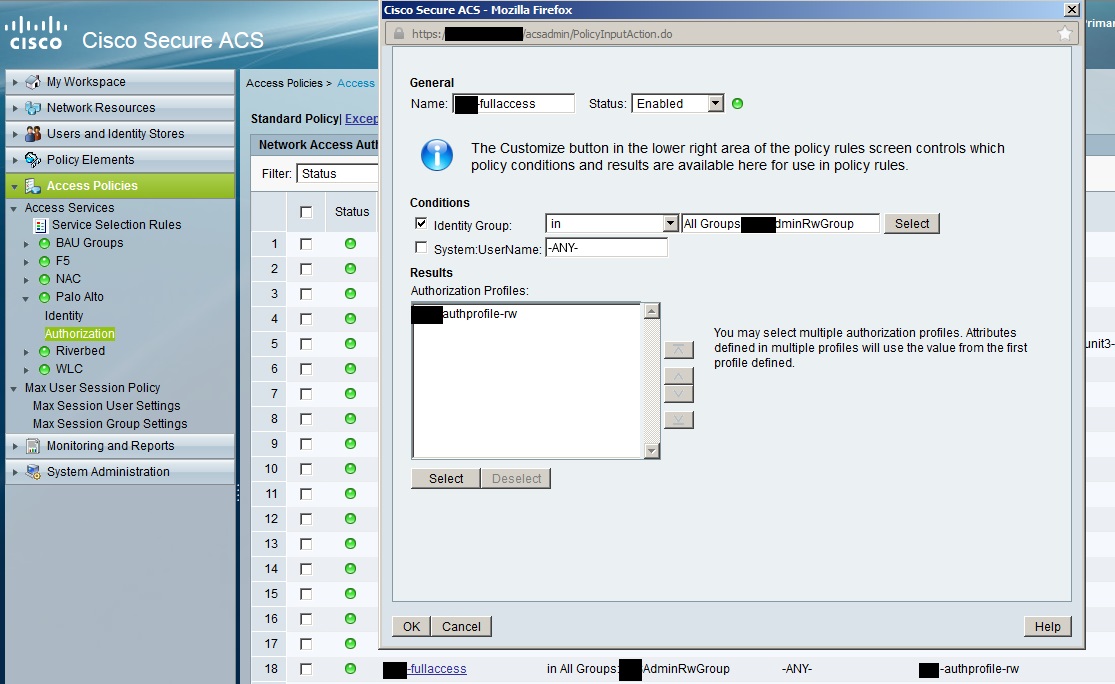The image size is (1115, 684).
Task: Open Help in the rule dialog
Action: [1047, 626]
